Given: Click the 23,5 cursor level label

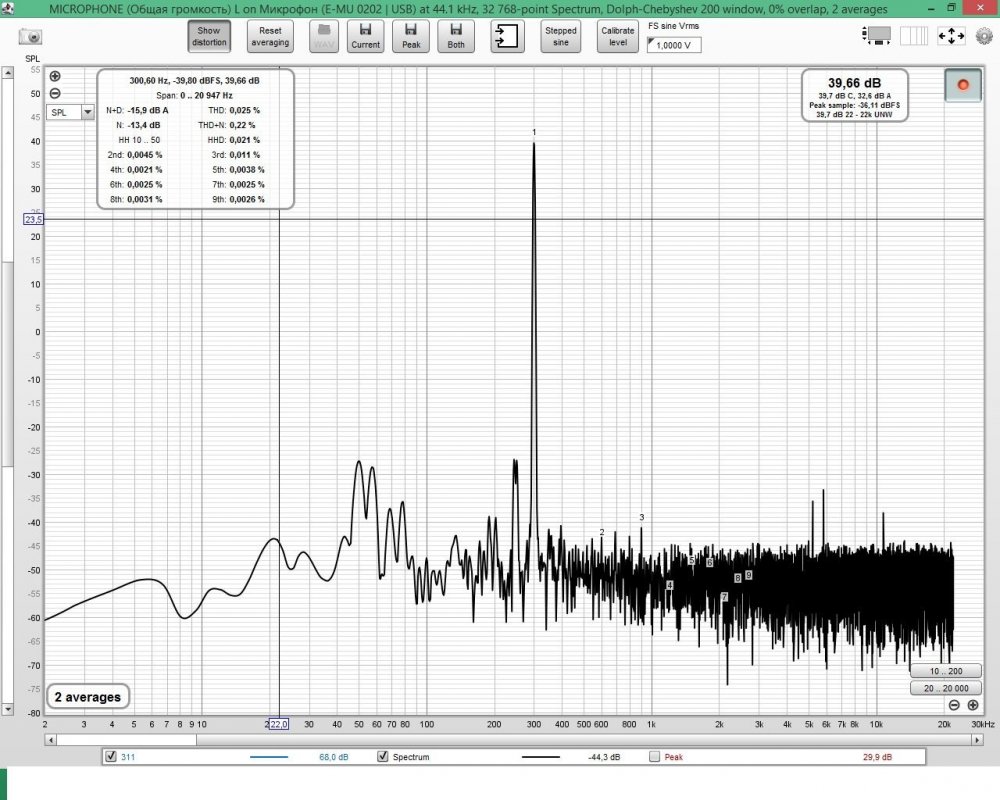Looking at the screenshot, I should (33, 219).
